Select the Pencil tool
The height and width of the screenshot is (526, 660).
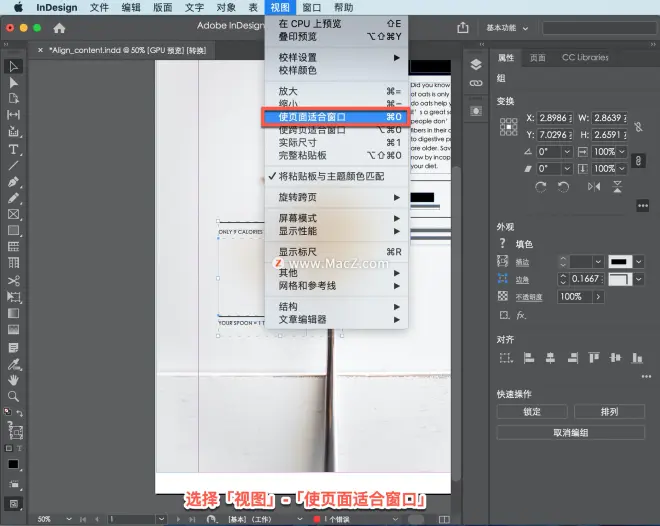pos(13,198)
